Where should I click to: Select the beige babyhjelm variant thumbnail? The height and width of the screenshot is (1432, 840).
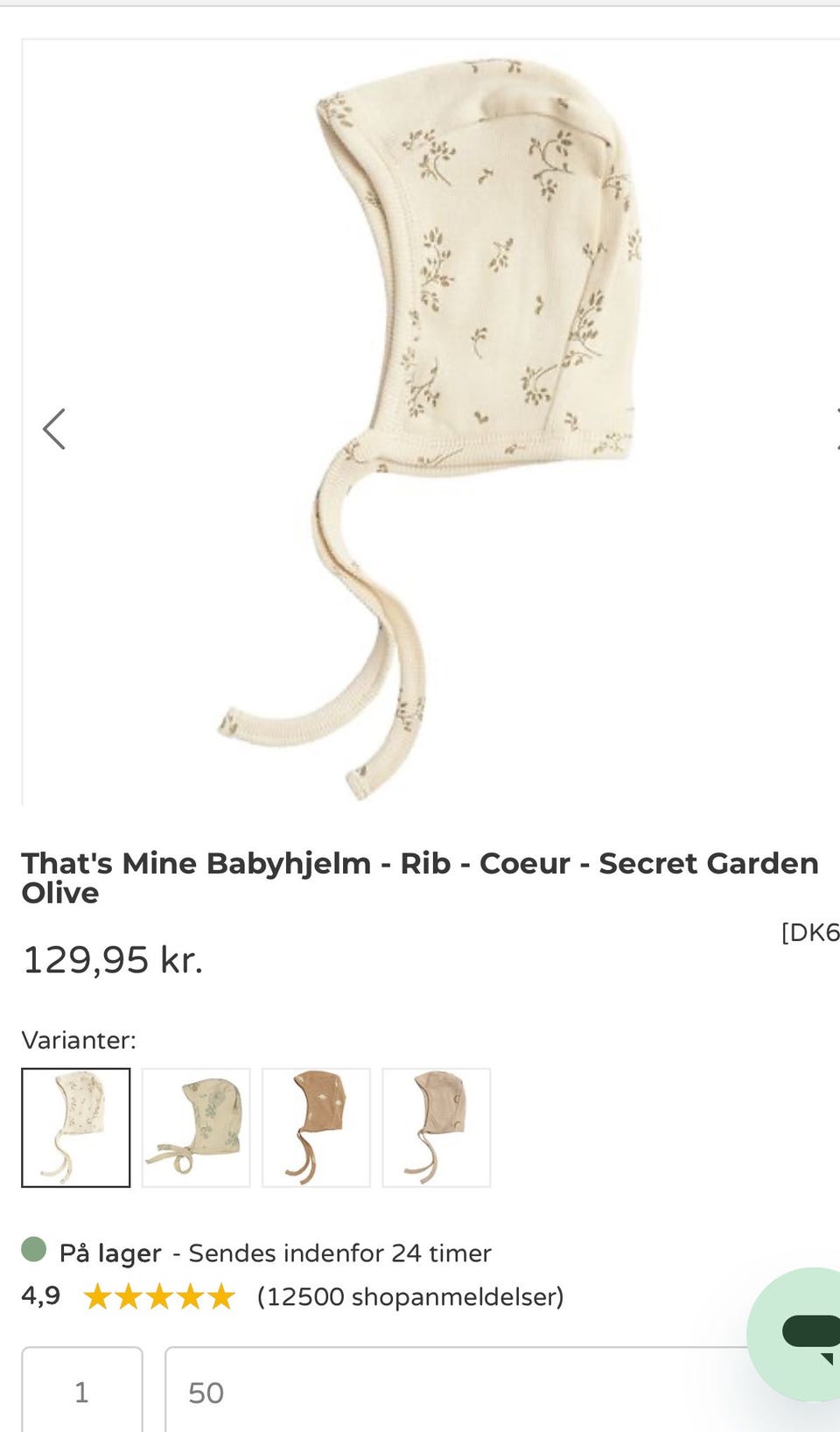pos(436,1127)
